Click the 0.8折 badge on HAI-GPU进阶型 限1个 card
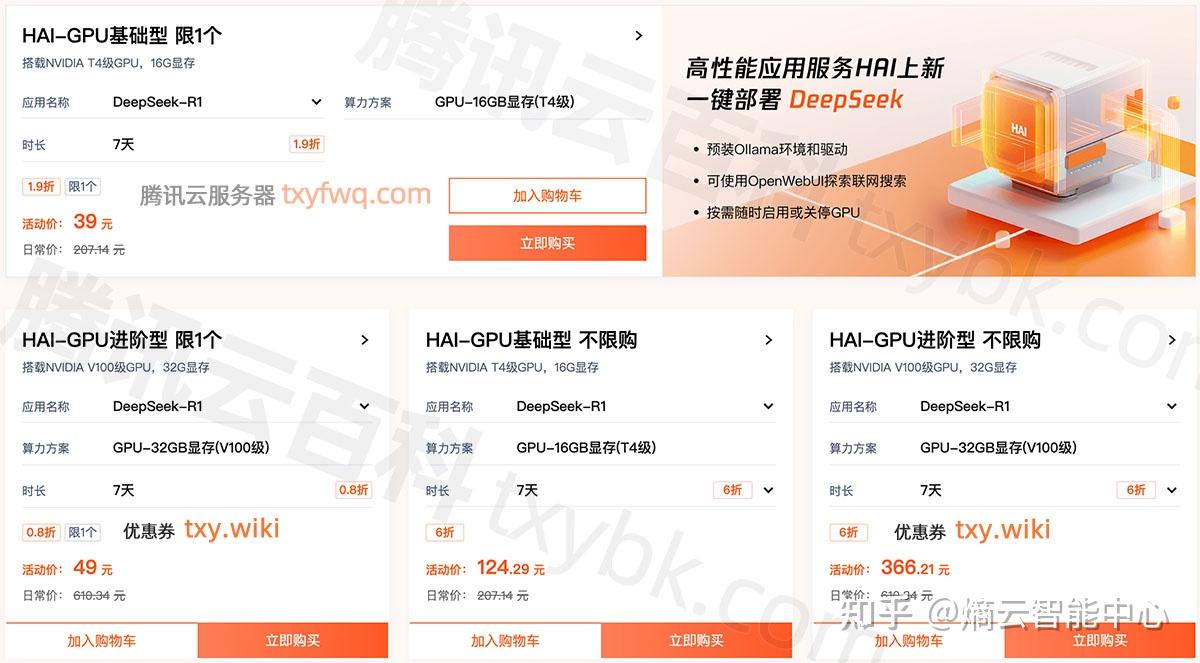This screenshot has height=663, width=1200. pos(41,532)
